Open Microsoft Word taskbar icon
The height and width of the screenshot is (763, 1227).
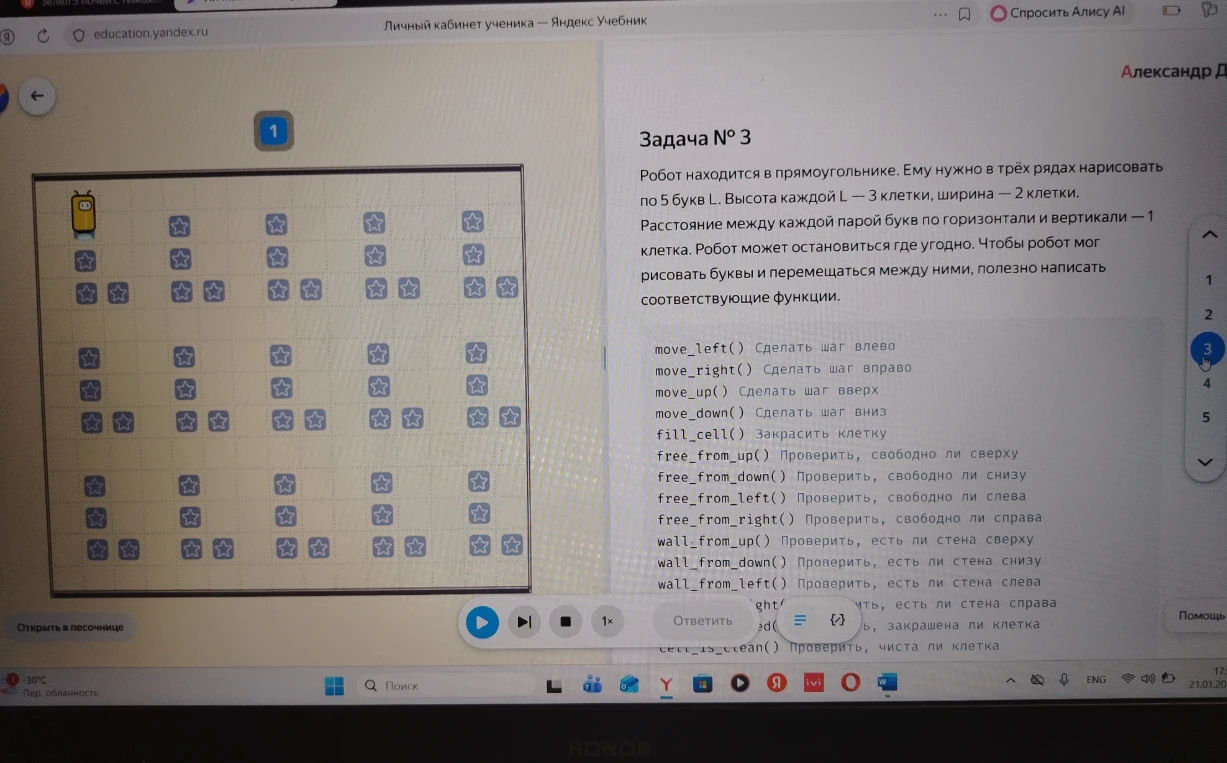(x=885, y=682)
